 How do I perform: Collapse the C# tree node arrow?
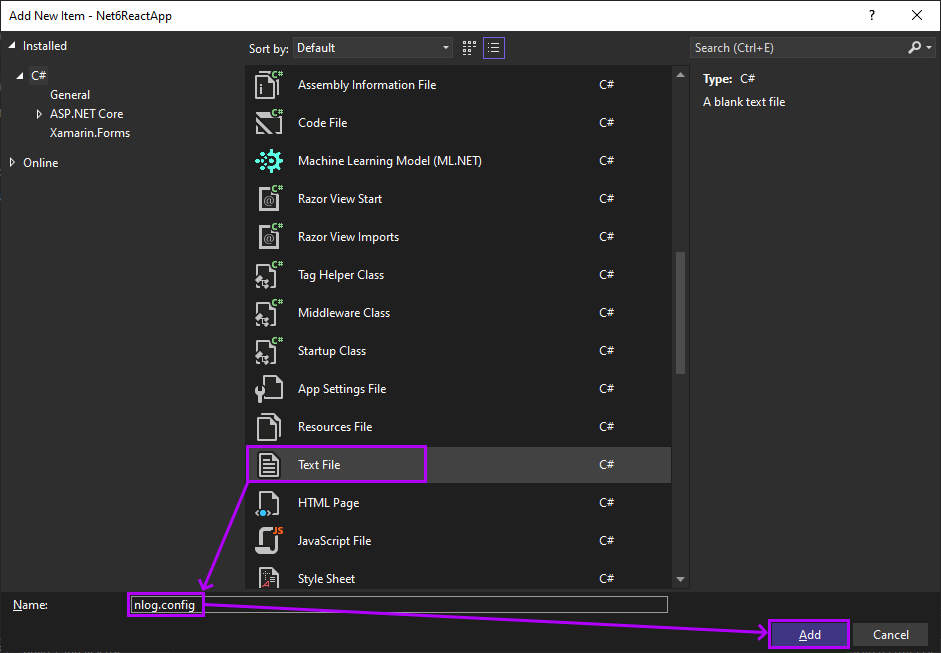pos(20,76)
